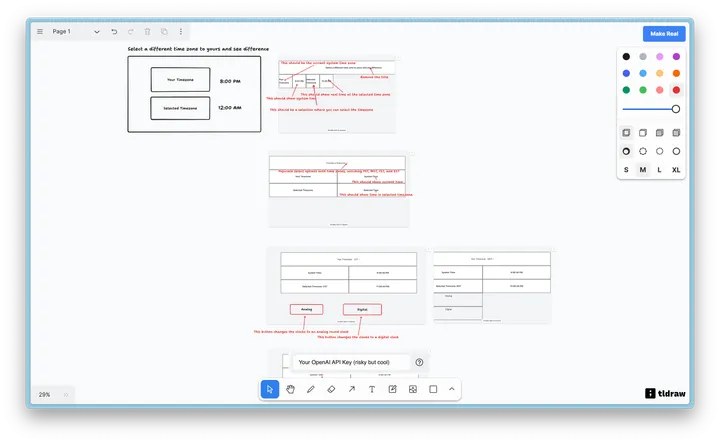Open the API key help icon
Viewport: 720px width, 443px height.
point(419,362)
